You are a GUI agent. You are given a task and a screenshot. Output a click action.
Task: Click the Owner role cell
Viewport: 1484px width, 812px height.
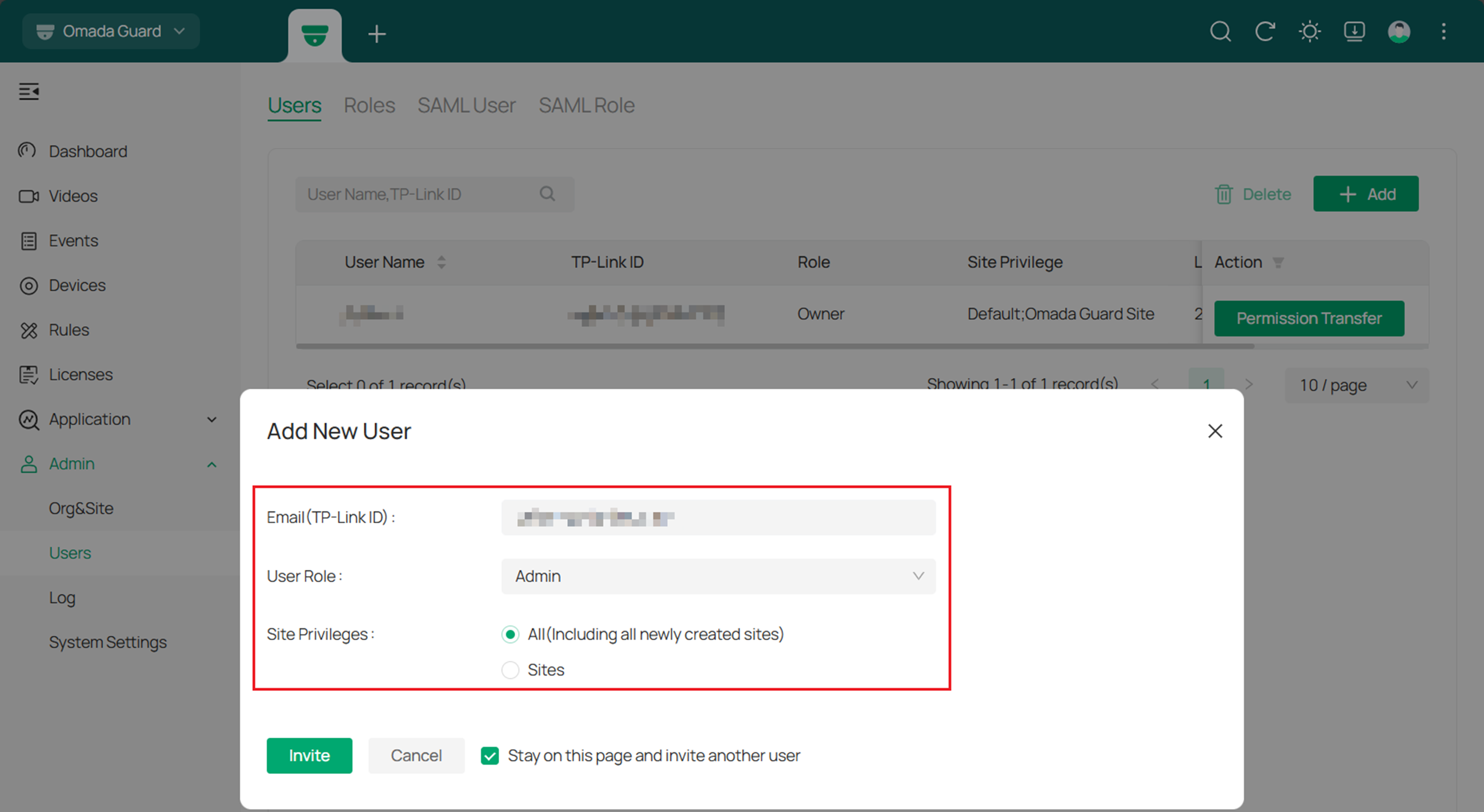[820, 315]
